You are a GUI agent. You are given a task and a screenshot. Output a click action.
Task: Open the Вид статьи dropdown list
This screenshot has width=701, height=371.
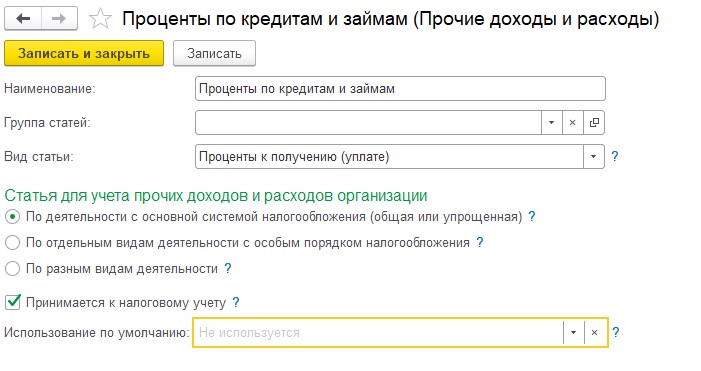593,156
